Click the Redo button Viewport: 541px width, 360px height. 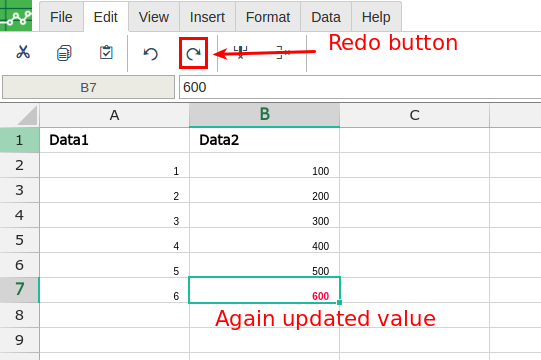[194, 53]
